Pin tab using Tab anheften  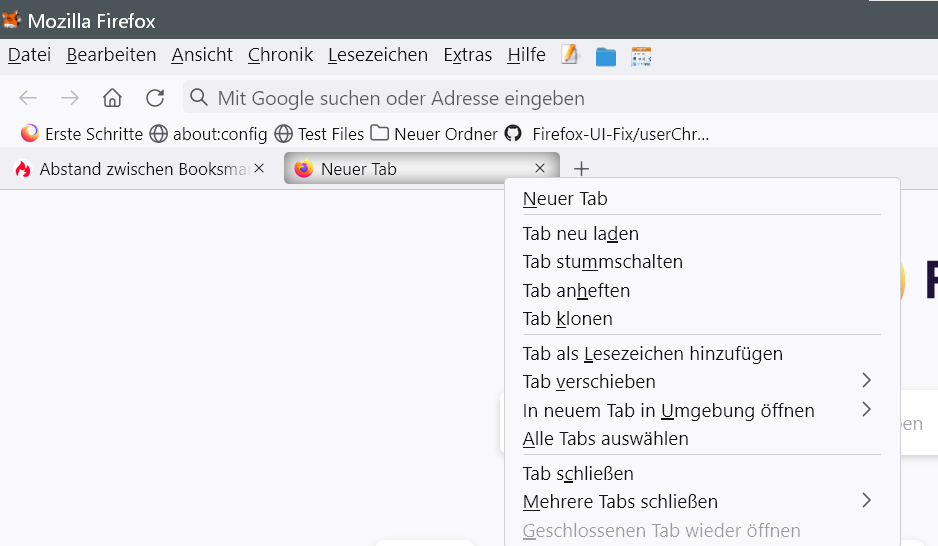pos(576,291)
